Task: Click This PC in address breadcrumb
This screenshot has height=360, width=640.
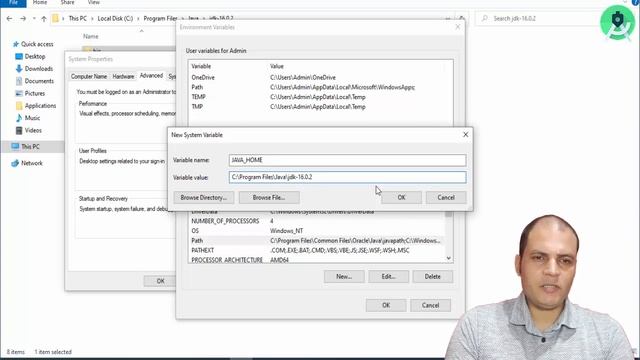Action: point(78,18)
